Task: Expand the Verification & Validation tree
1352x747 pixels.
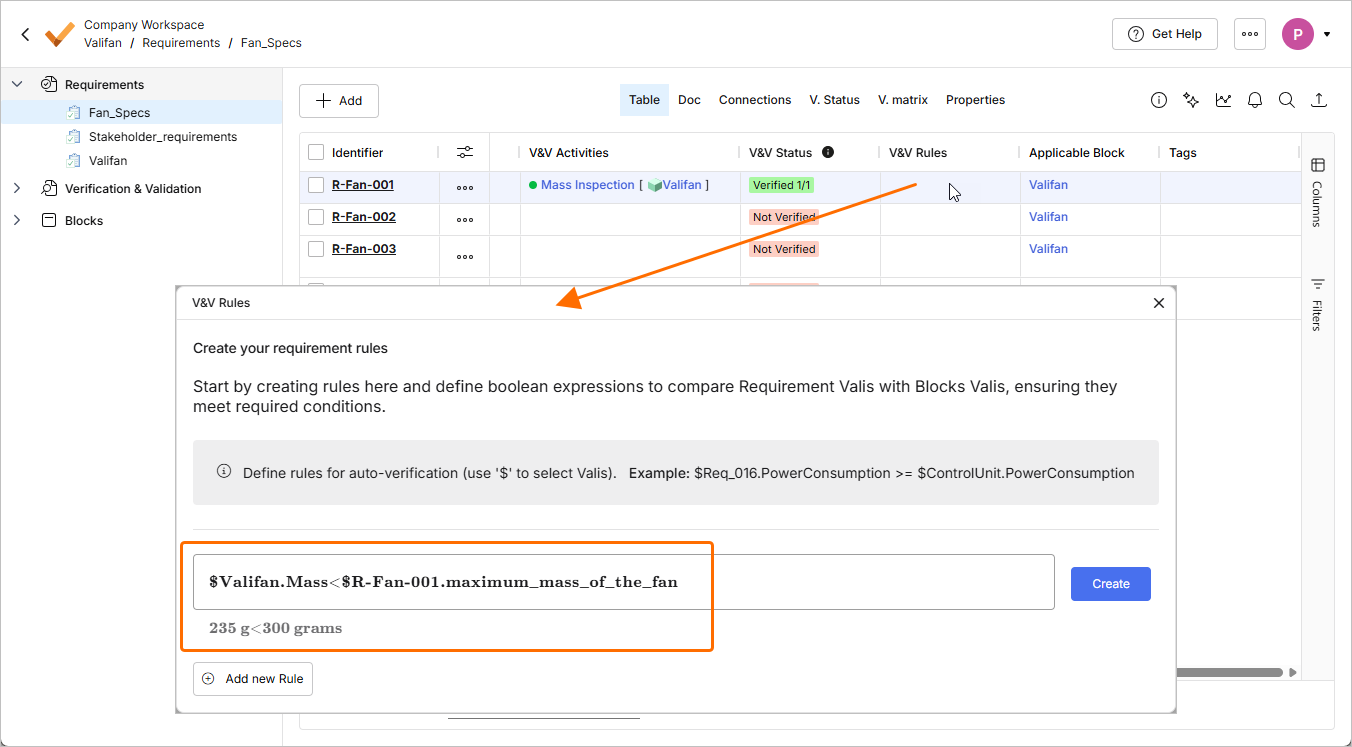Action: [17, 188]
